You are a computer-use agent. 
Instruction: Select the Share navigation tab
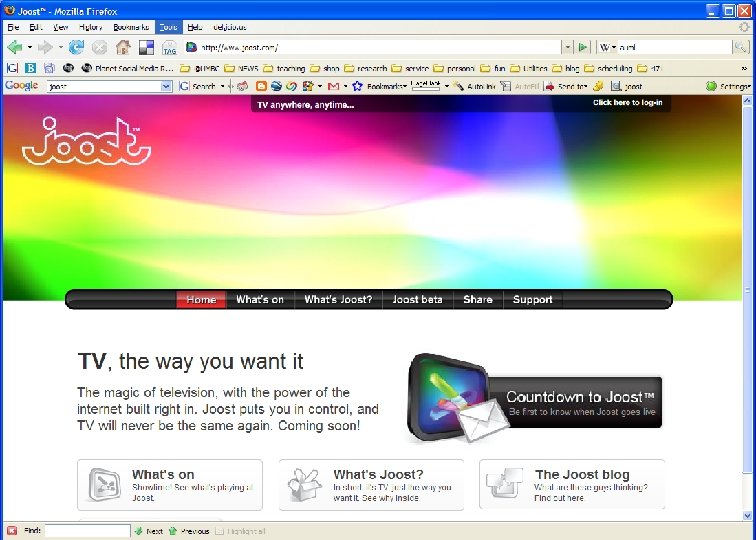[478, 299]
